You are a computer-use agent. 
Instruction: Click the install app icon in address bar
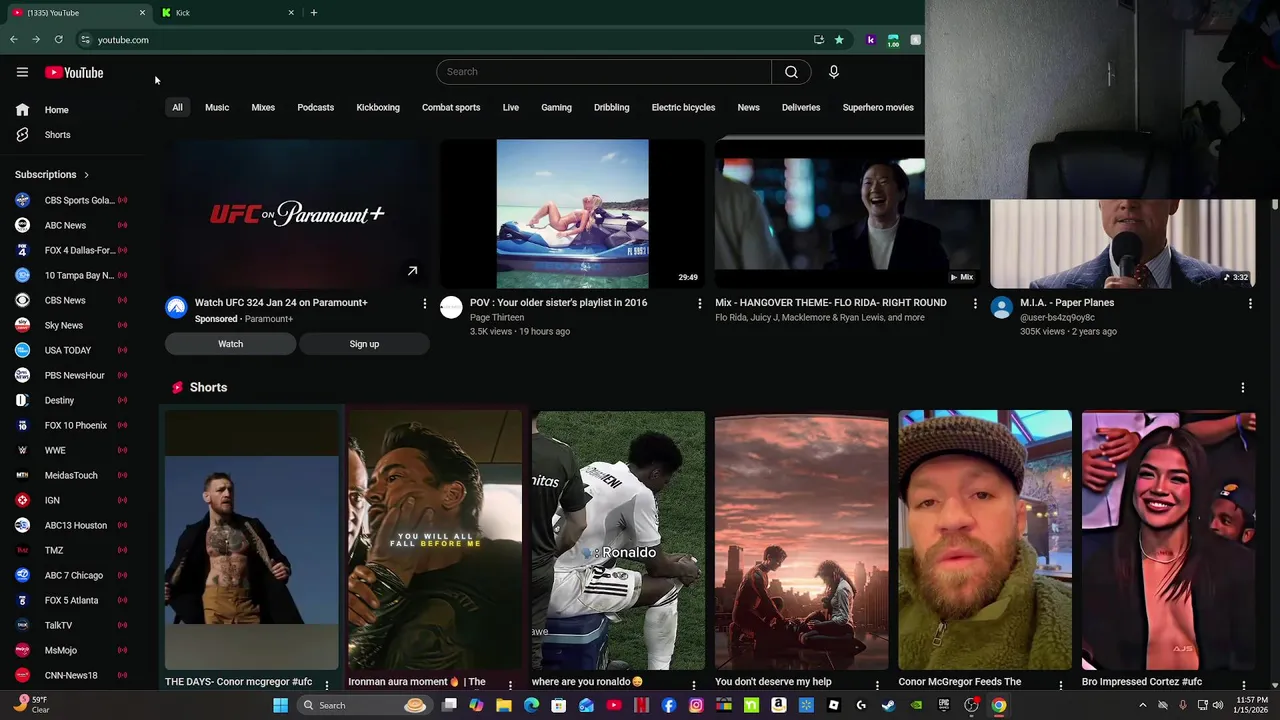[818, 40]
